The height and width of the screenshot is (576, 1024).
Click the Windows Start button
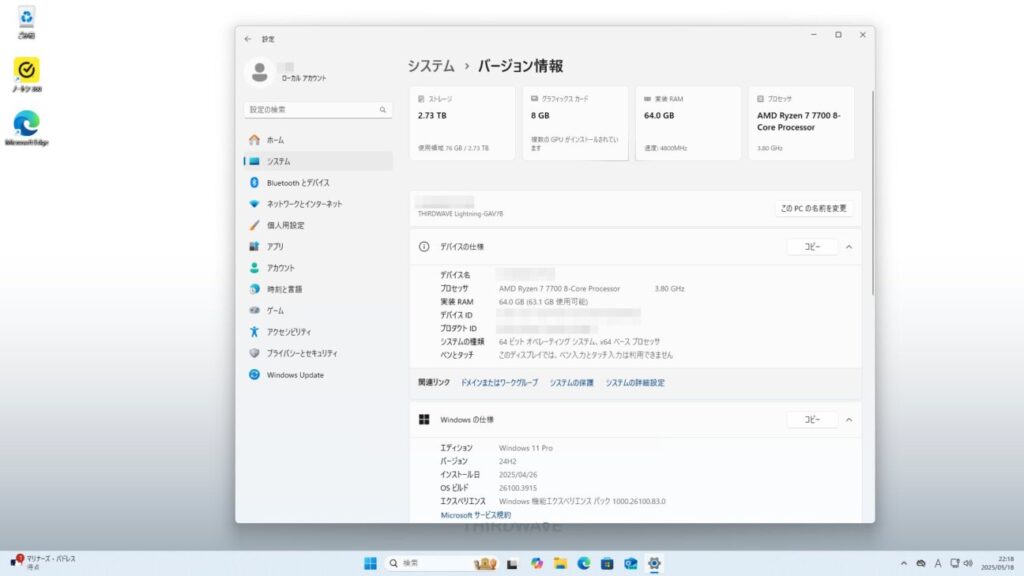point(371,563)
